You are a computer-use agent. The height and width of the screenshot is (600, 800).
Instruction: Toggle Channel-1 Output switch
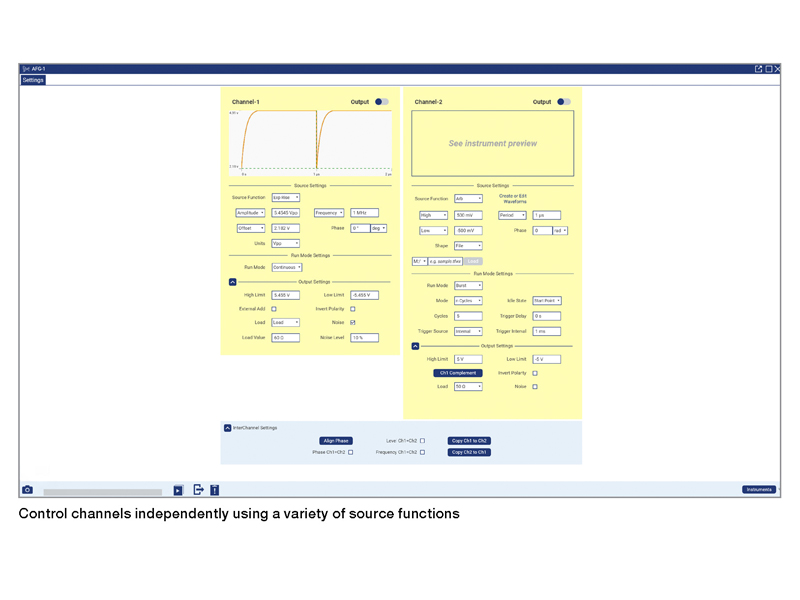pyautogui.click(x=381, y=102)
